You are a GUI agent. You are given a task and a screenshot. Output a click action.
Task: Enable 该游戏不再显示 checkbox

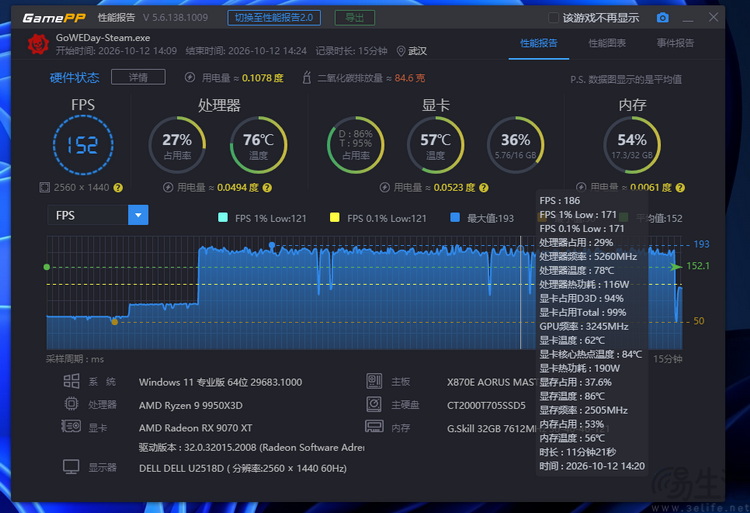pyautogui.click(x=553, y=18)
